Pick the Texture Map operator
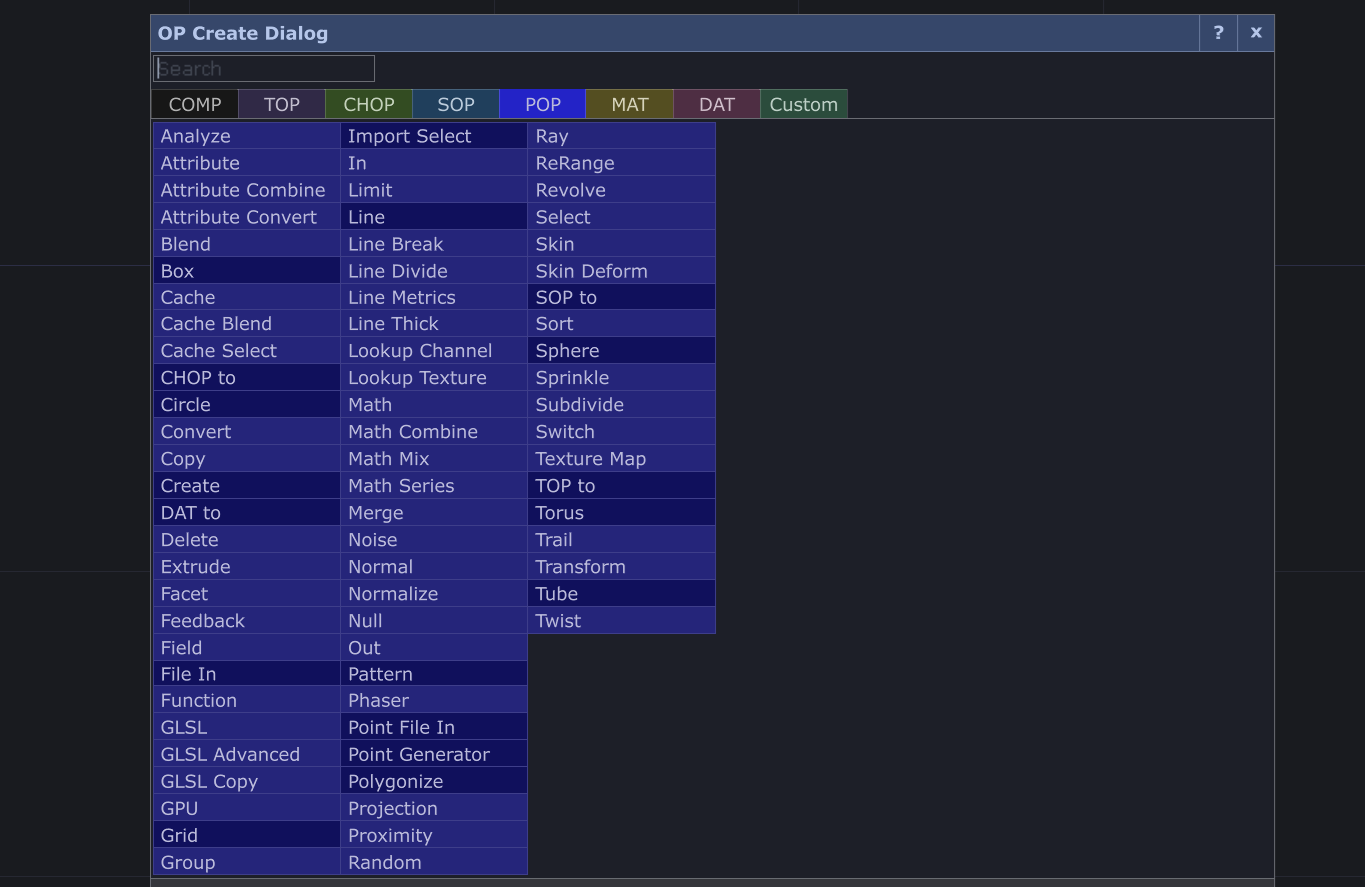Screen dimensions: 1365x887 click(621, 459)
